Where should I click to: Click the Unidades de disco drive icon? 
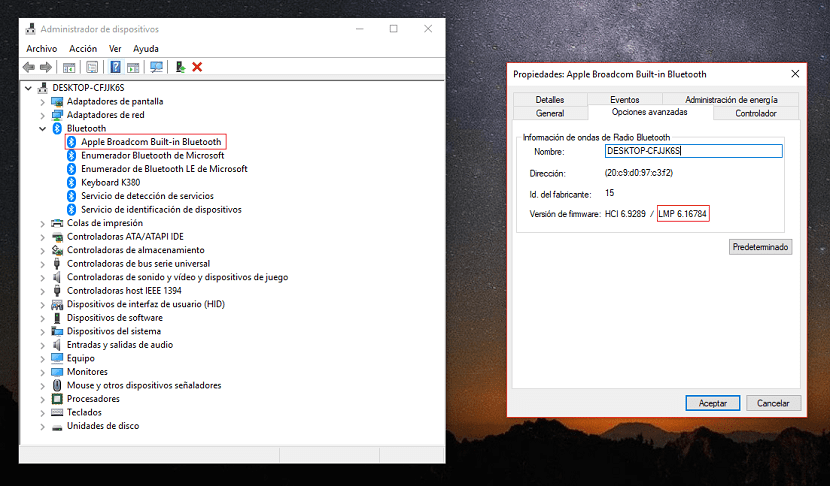coord(57,427)
